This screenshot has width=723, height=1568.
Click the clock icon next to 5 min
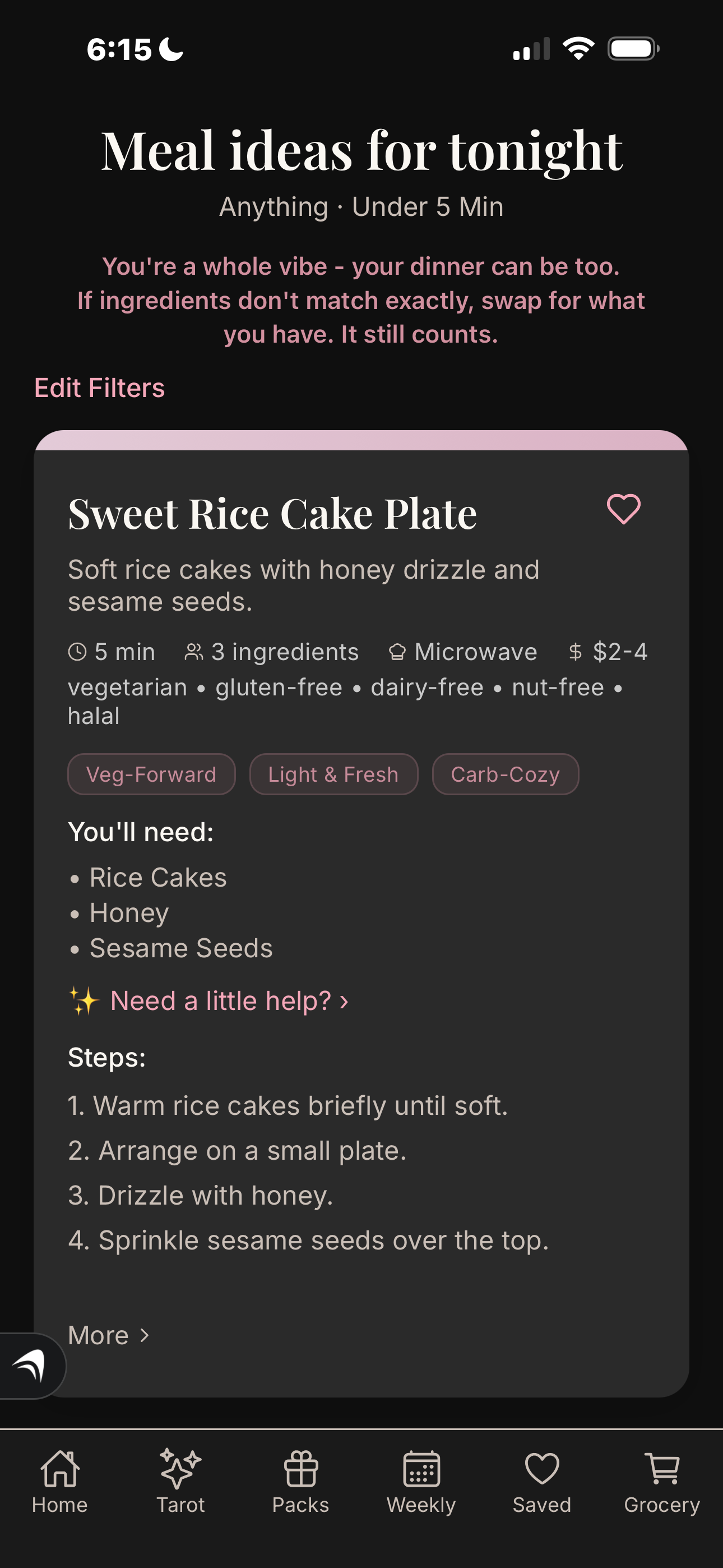pos(78,651)
